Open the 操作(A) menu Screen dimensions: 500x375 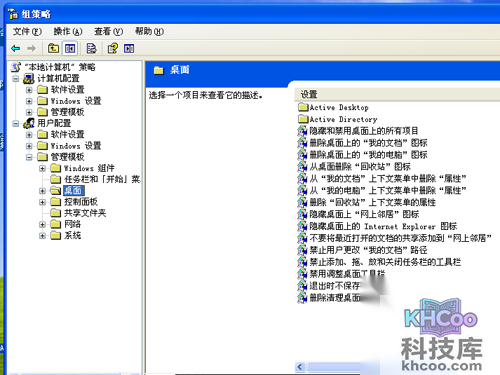68,31
